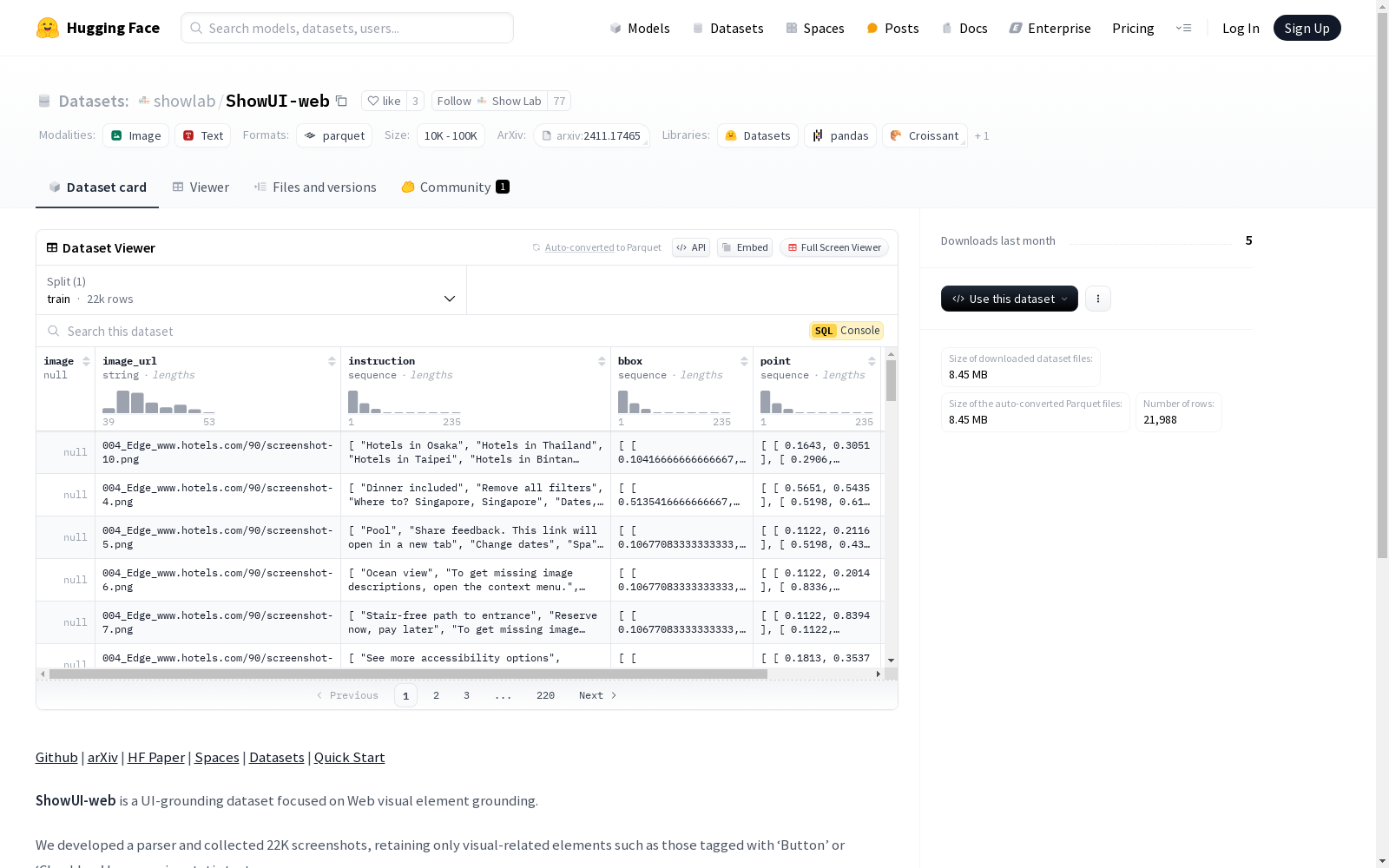Screen dimensions: 1389x868
Task: Copy dataset name with the copy icon
Action: (x=342, y=102)
